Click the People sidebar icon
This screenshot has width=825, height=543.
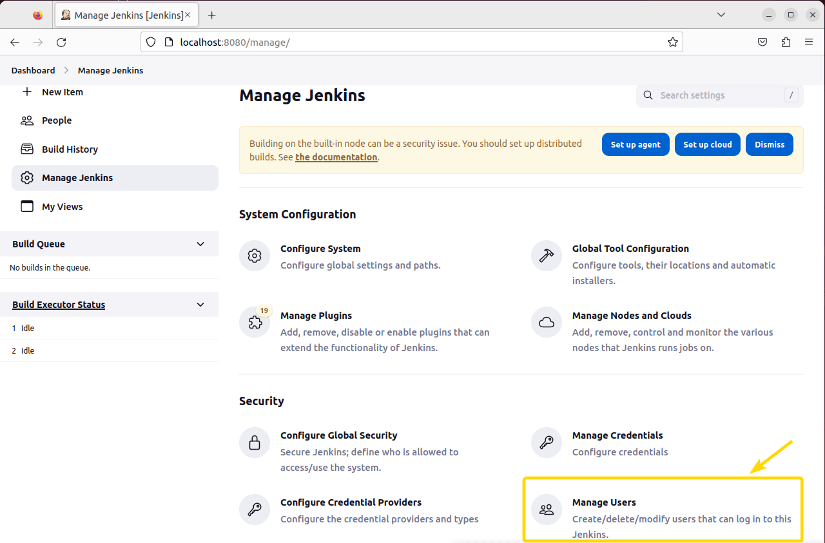27,120
